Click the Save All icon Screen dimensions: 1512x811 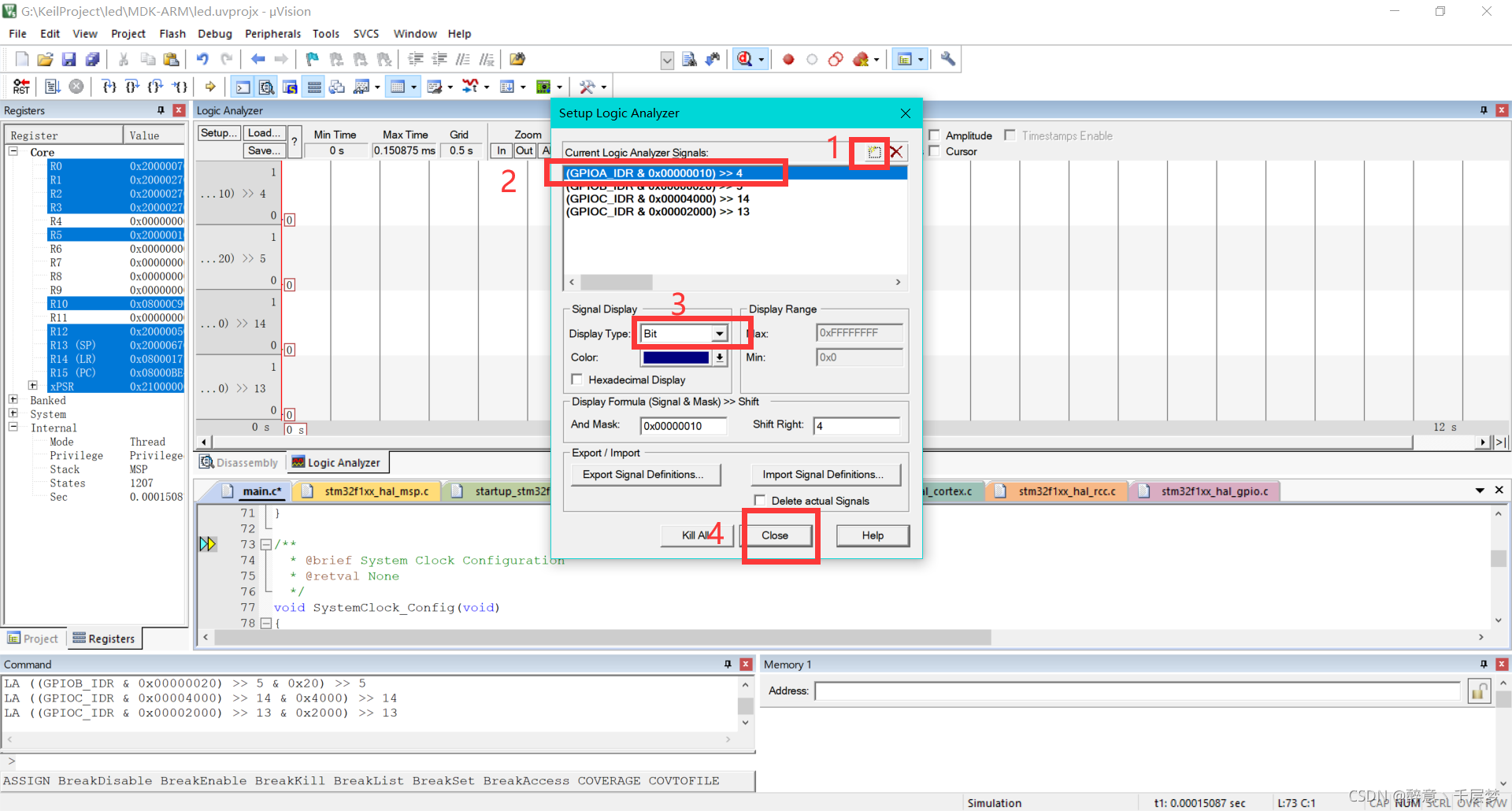pyautogui.click(x=92, y=59)
